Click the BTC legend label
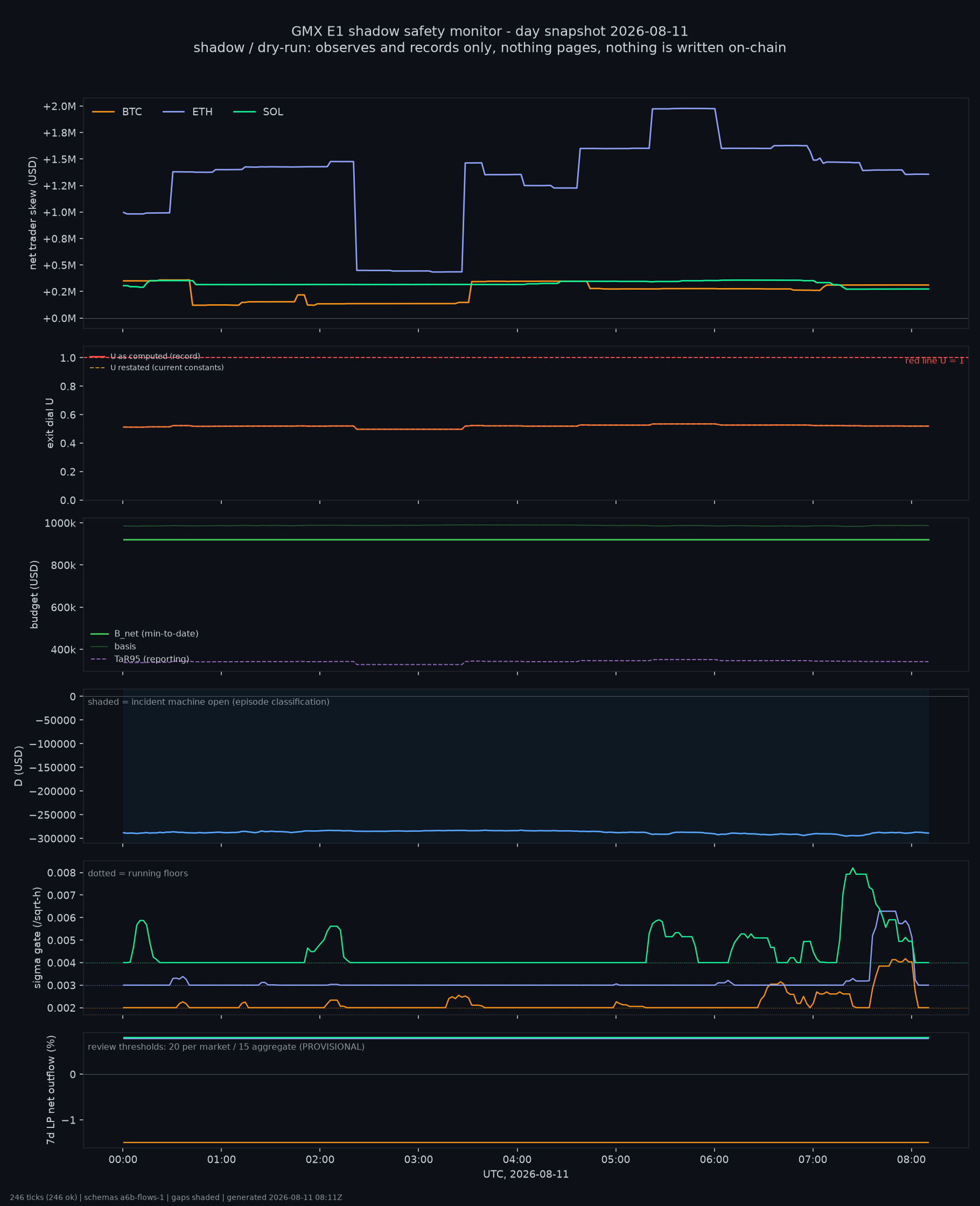980x1206 pixels. [132, 112]
